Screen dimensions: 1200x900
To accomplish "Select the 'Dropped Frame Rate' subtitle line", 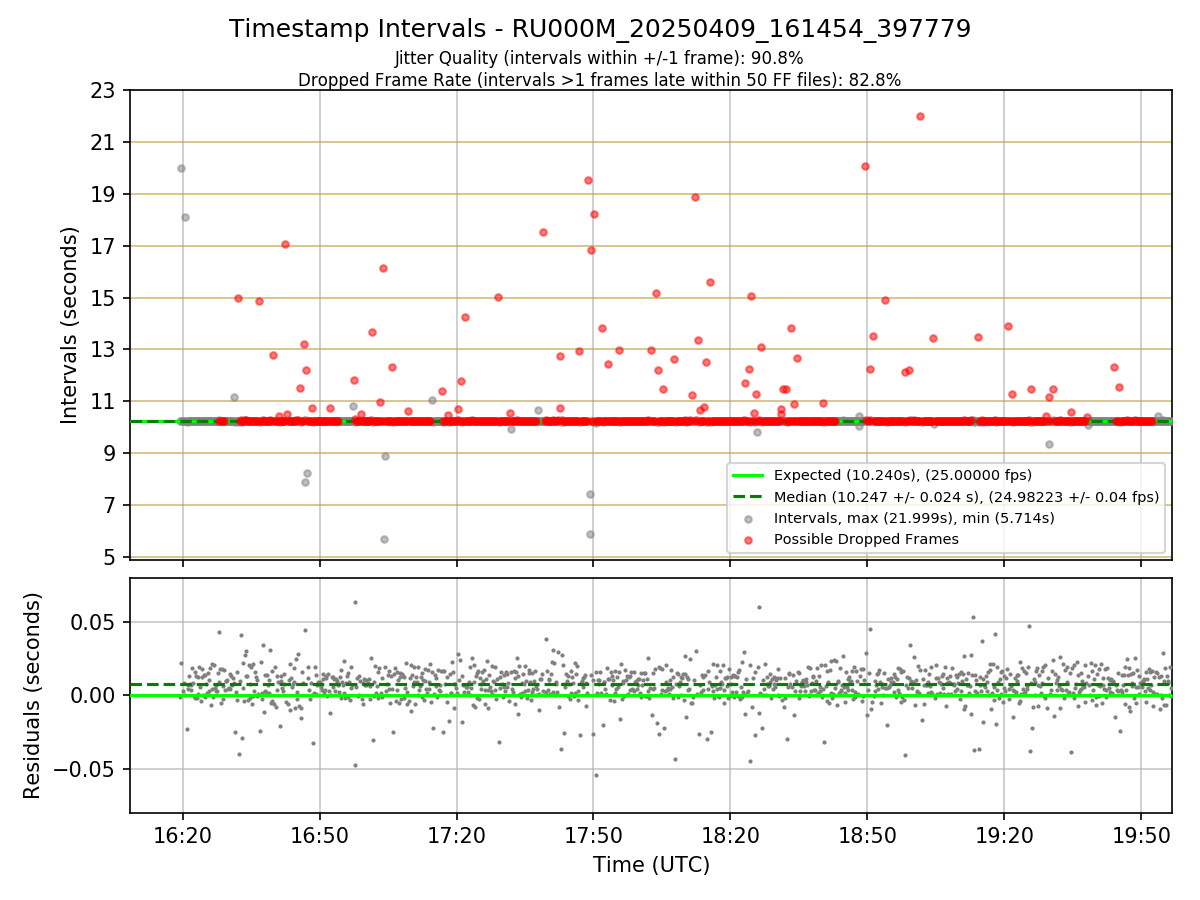I will click(600, 80).
